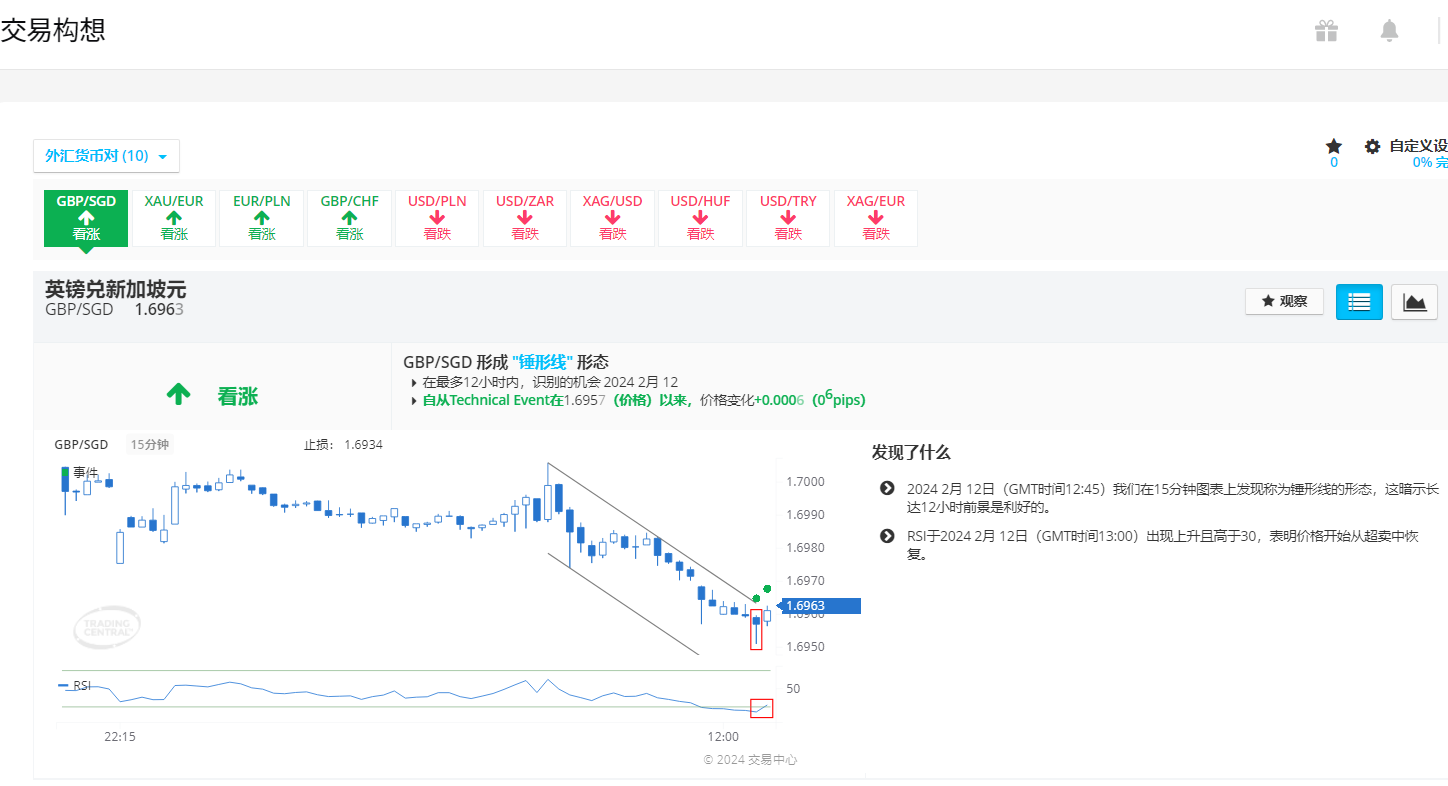1448x786 pixels.
Task: Click the 22:15 time axis label
Action: click(x=120, y=737)
